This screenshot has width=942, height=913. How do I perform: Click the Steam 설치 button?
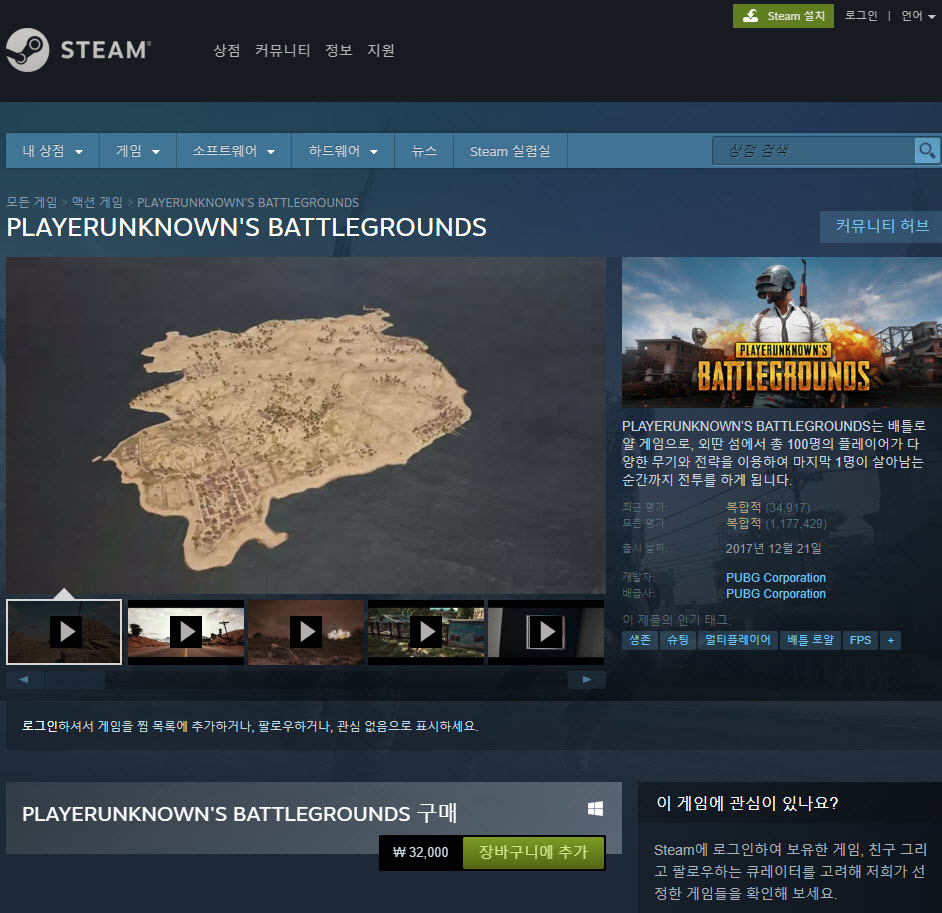(x=783, y=16)
